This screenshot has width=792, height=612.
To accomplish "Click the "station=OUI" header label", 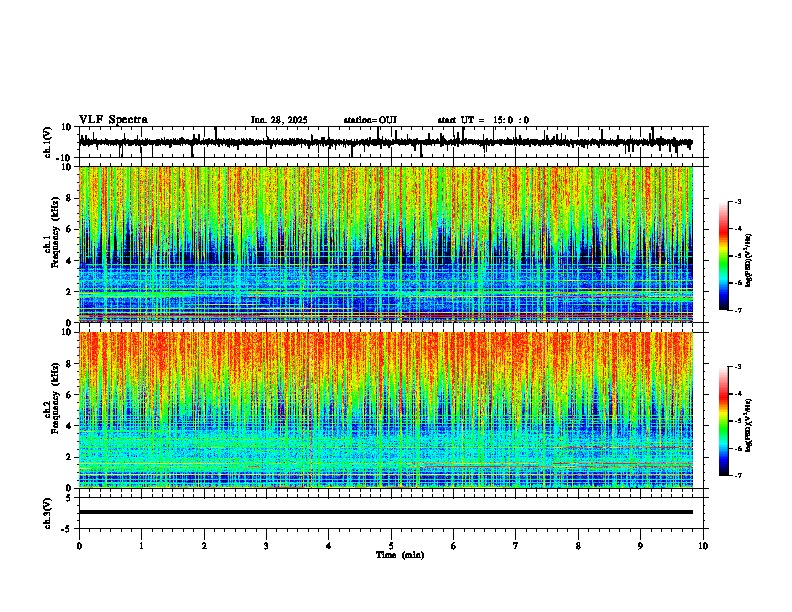I will tap(370, 120).
